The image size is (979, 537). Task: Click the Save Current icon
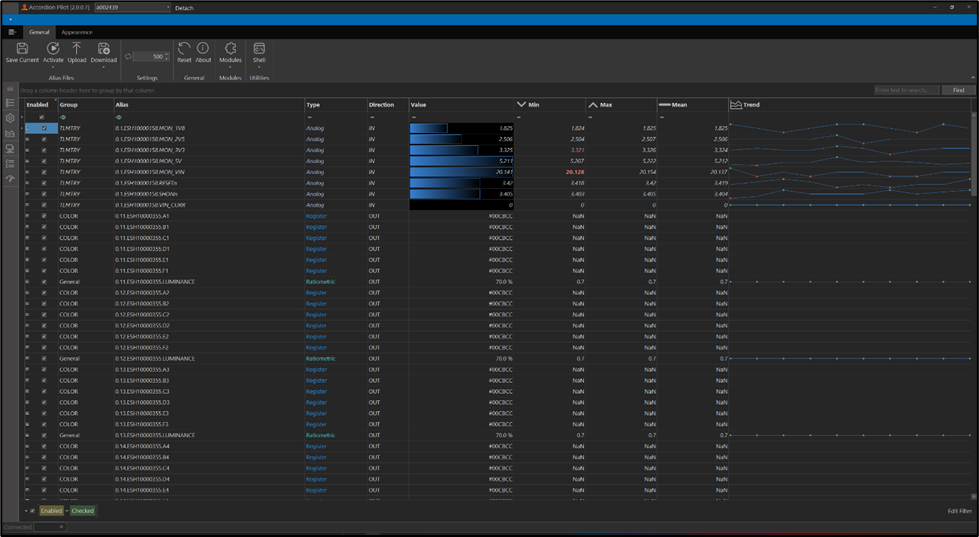pos(22,48)
